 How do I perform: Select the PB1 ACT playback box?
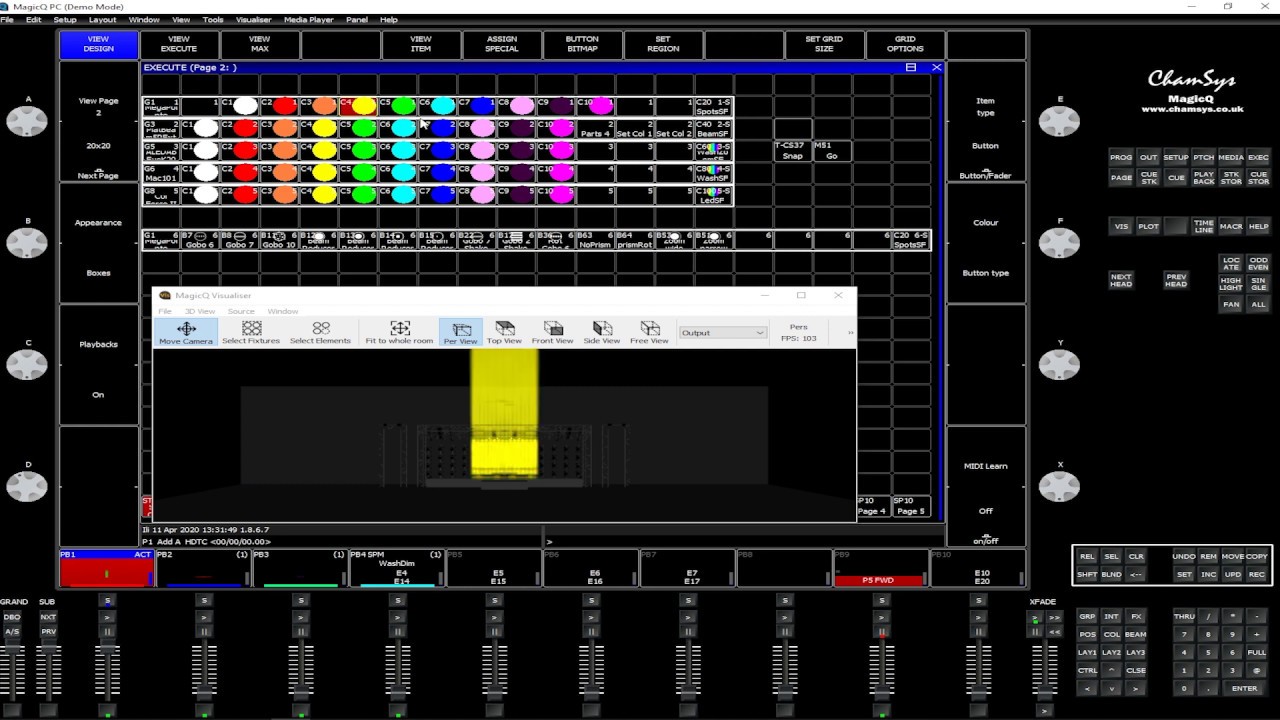tap(107, 568)
